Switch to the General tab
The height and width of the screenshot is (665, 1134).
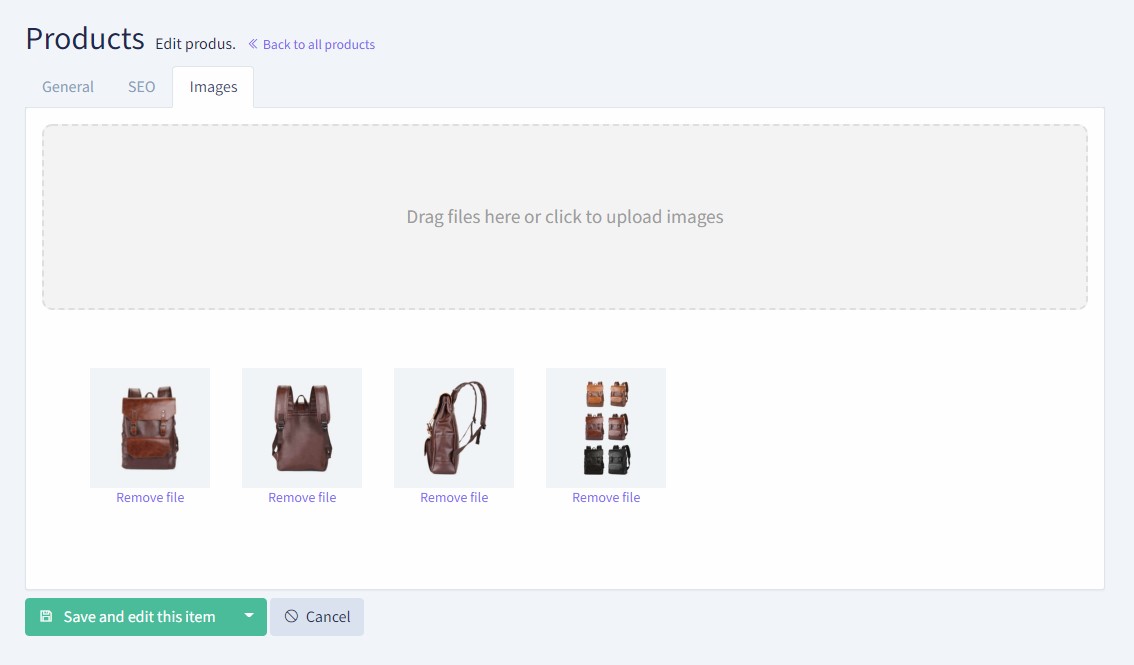66,87
